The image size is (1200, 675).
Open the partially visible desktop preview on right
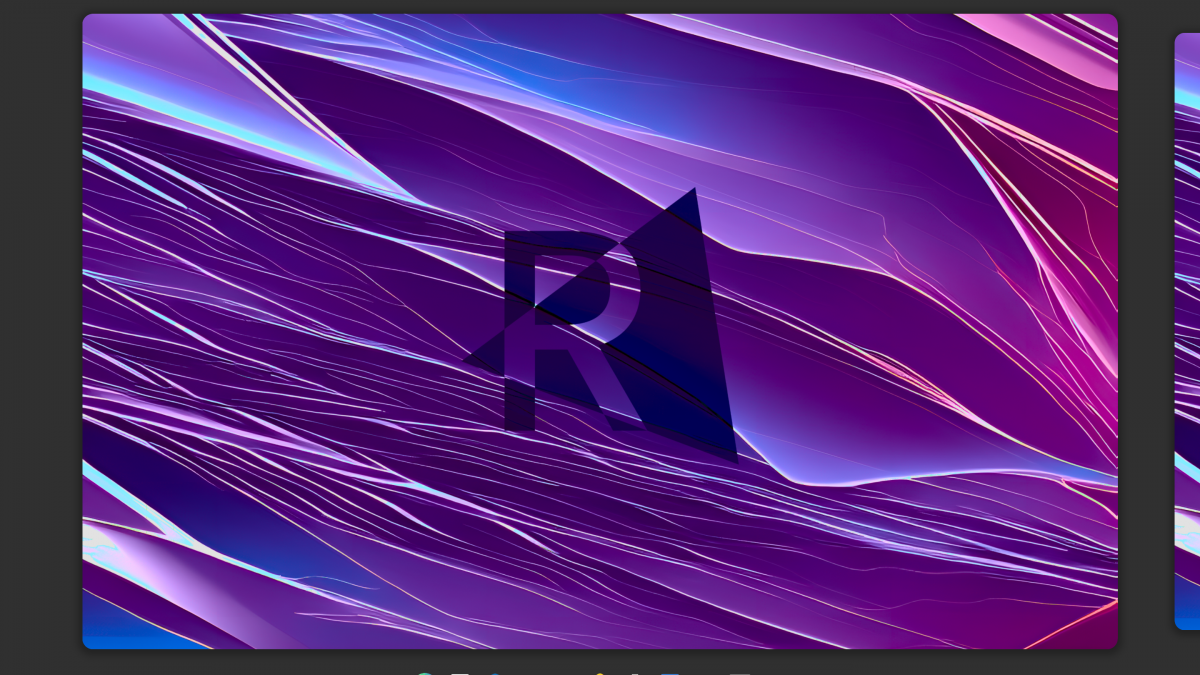1187,331
